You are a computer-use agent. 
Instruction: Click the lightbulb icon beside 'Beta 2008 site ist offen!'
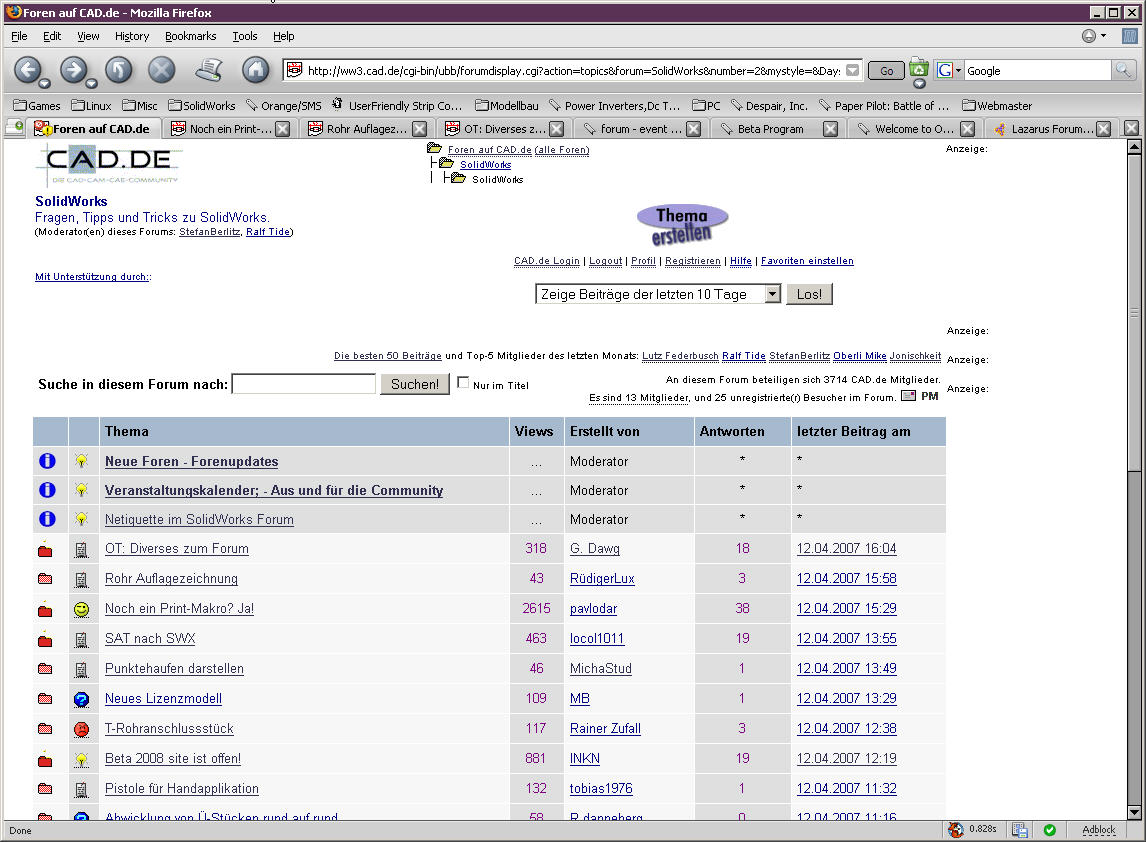pos(81,759)
